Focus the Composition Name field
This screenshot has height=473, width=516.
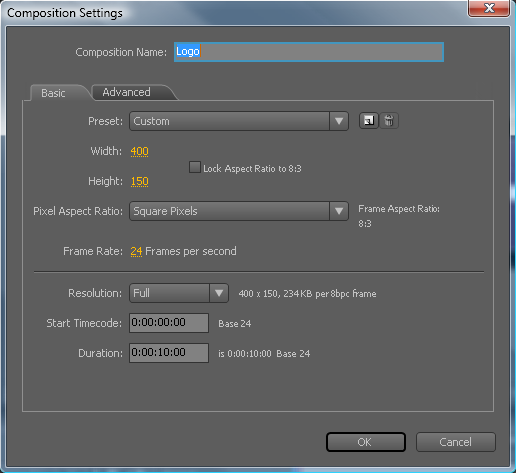309,52
